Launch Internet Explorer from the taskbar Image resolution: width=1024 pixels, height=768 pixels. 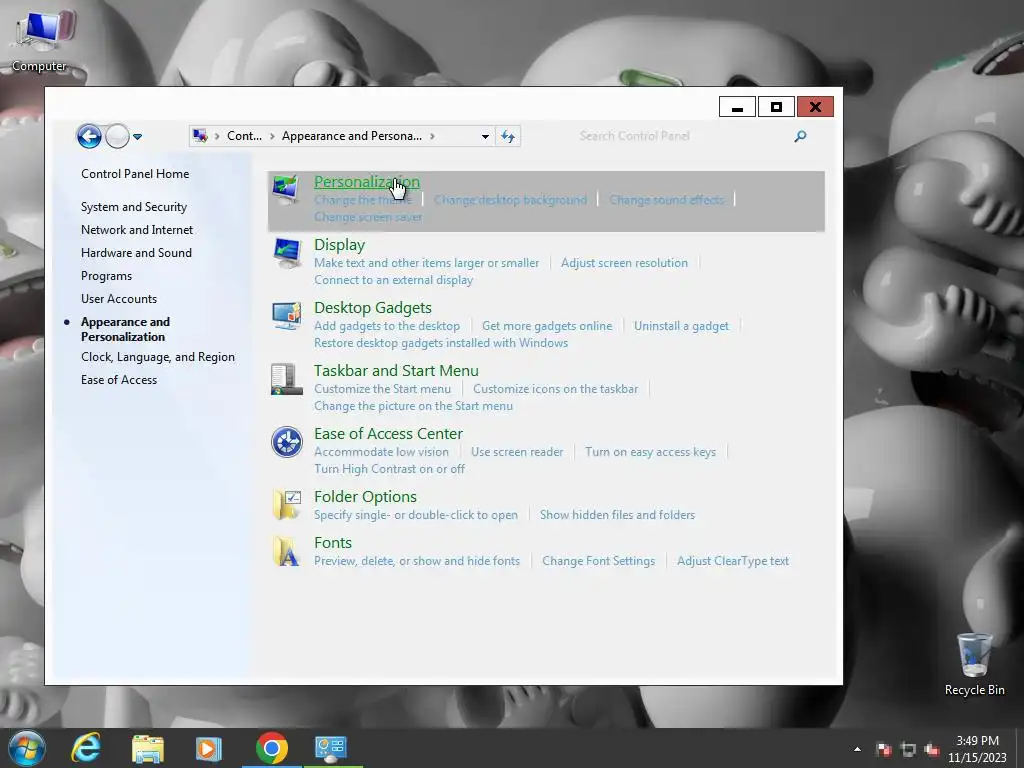pos(86,748)
